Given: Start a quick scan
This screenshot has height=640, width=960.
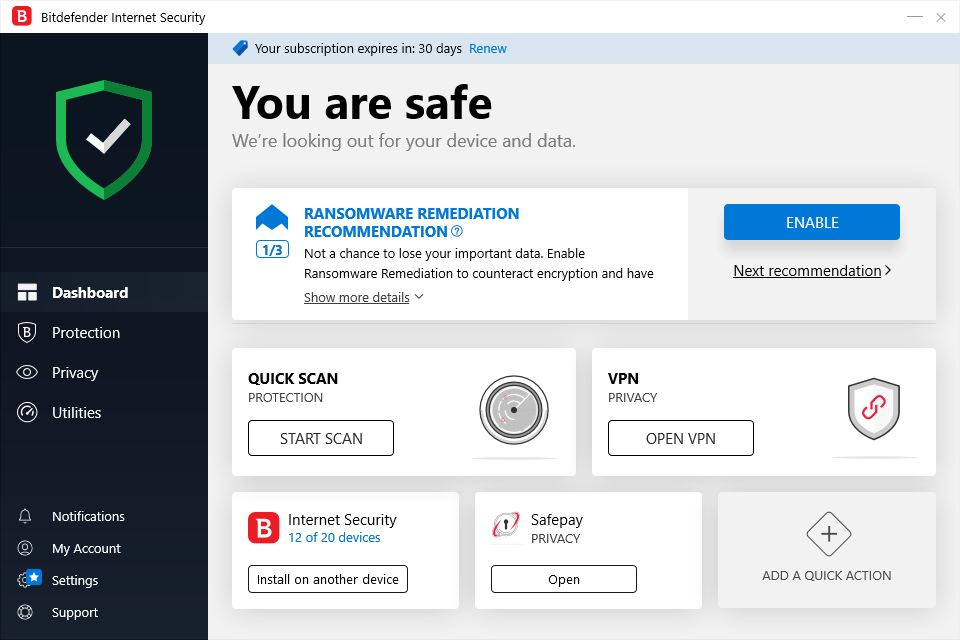Looking at the screenshot, I should 321,438.
